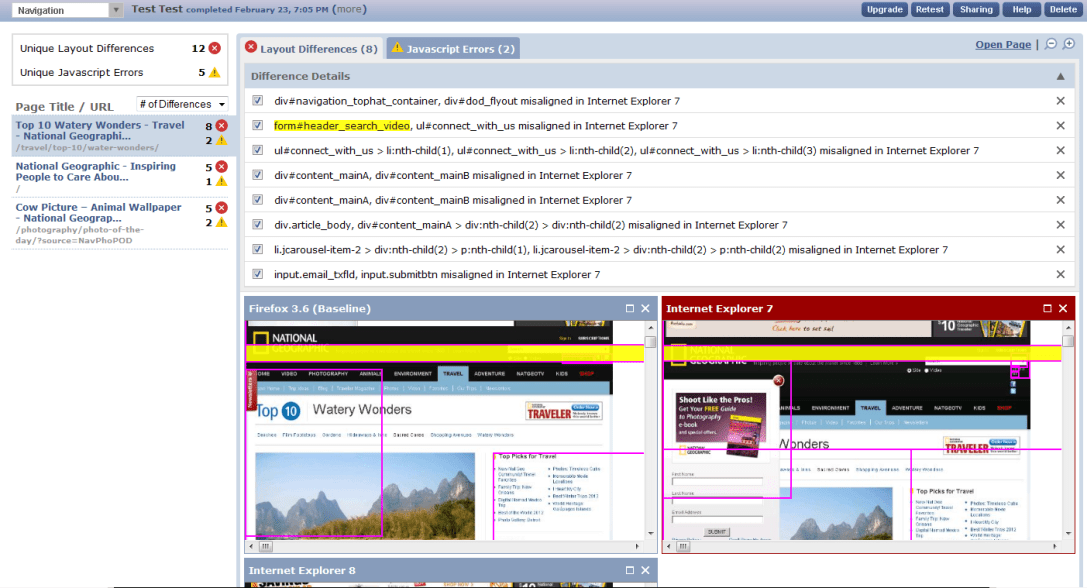The image size is (1087, 588).
Task: Click Internet Explorer 7 panel horizontal scrollbar thumb
Action: 683,546
